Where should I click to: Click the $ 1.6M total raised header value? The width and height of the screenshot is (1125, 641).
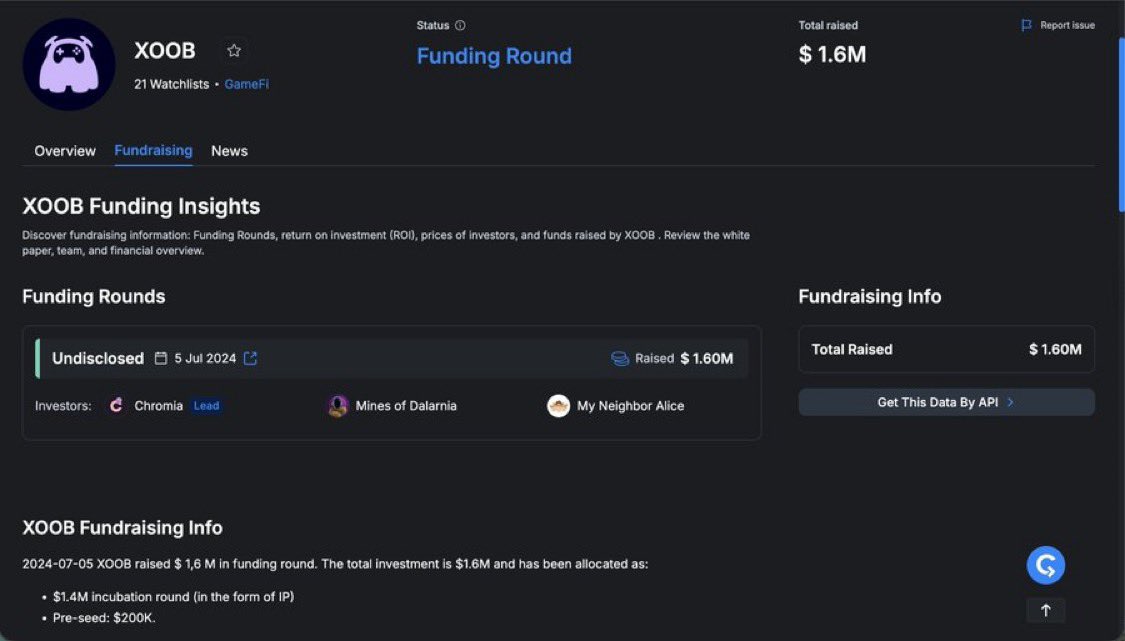(832, 54)
